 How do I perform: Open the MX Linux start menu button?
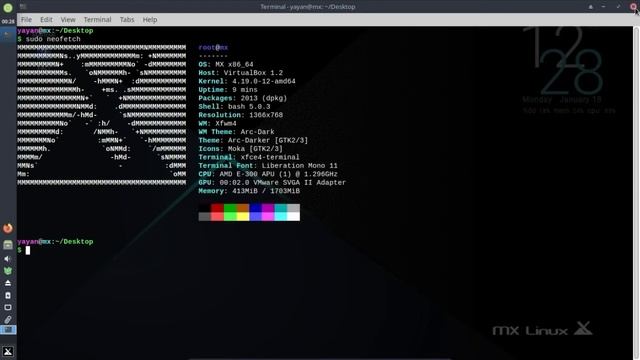click(x=8, y=351)
